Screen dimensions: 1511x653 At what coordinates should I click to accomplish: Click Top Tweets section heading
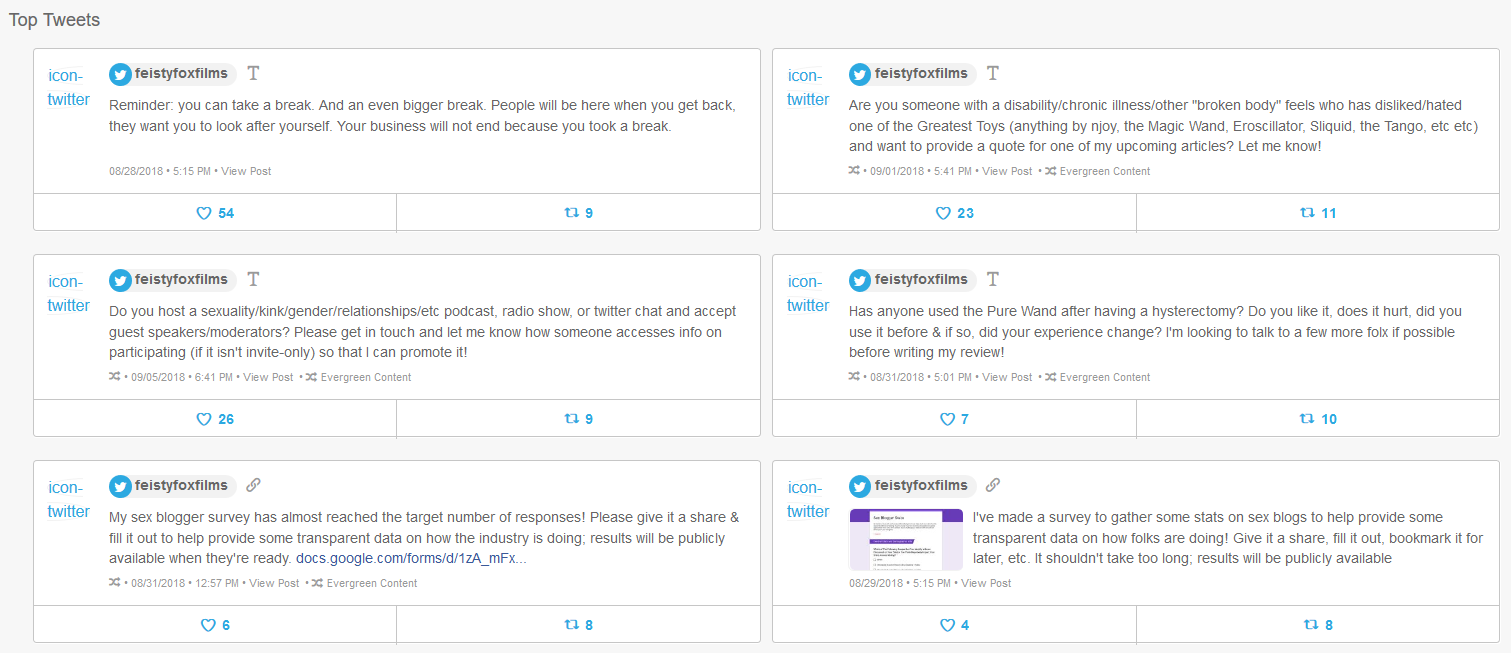(x=55, y=20)
